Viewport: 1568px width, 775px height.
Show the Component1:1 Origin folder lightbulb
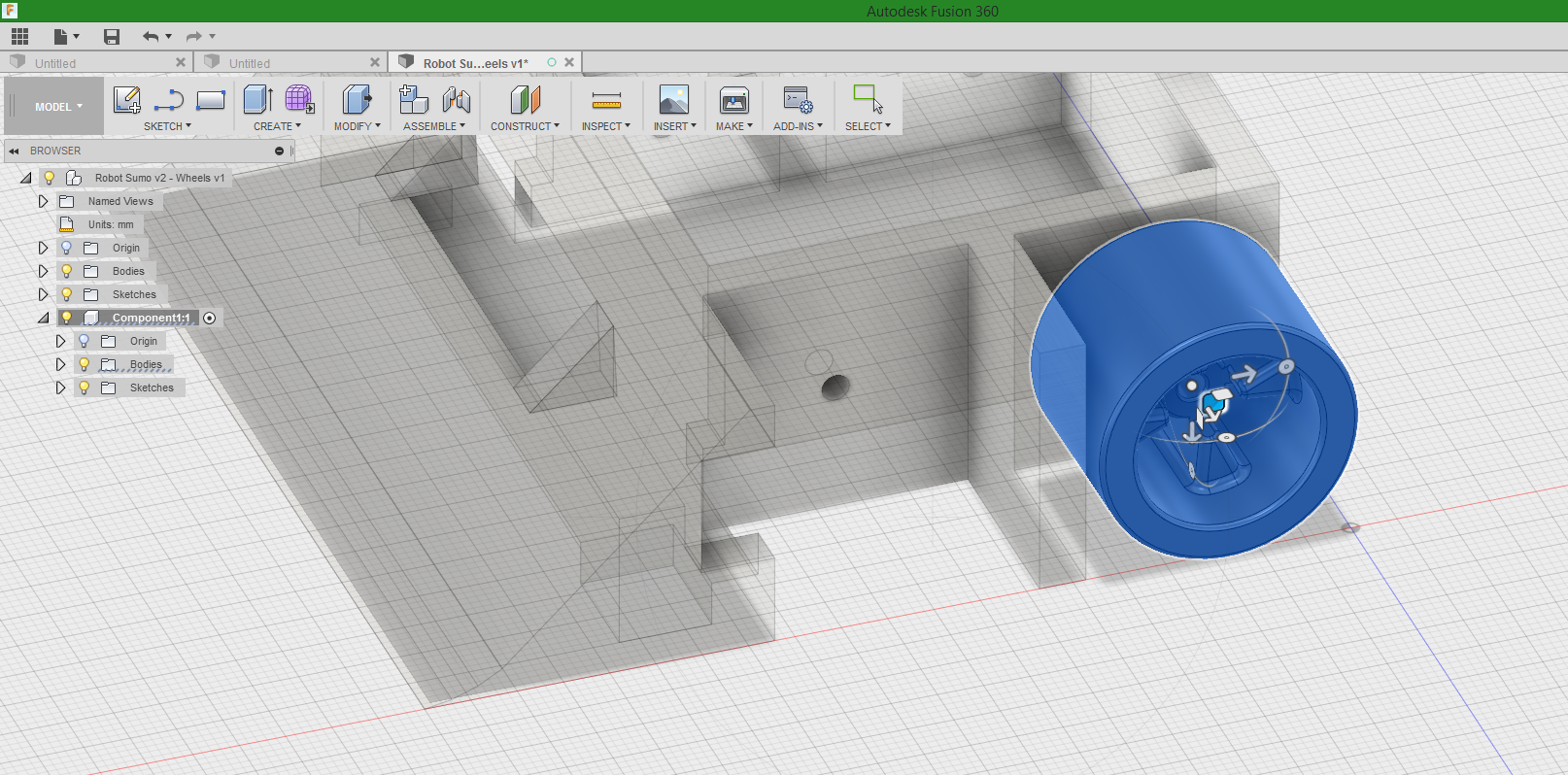point(85,341)
